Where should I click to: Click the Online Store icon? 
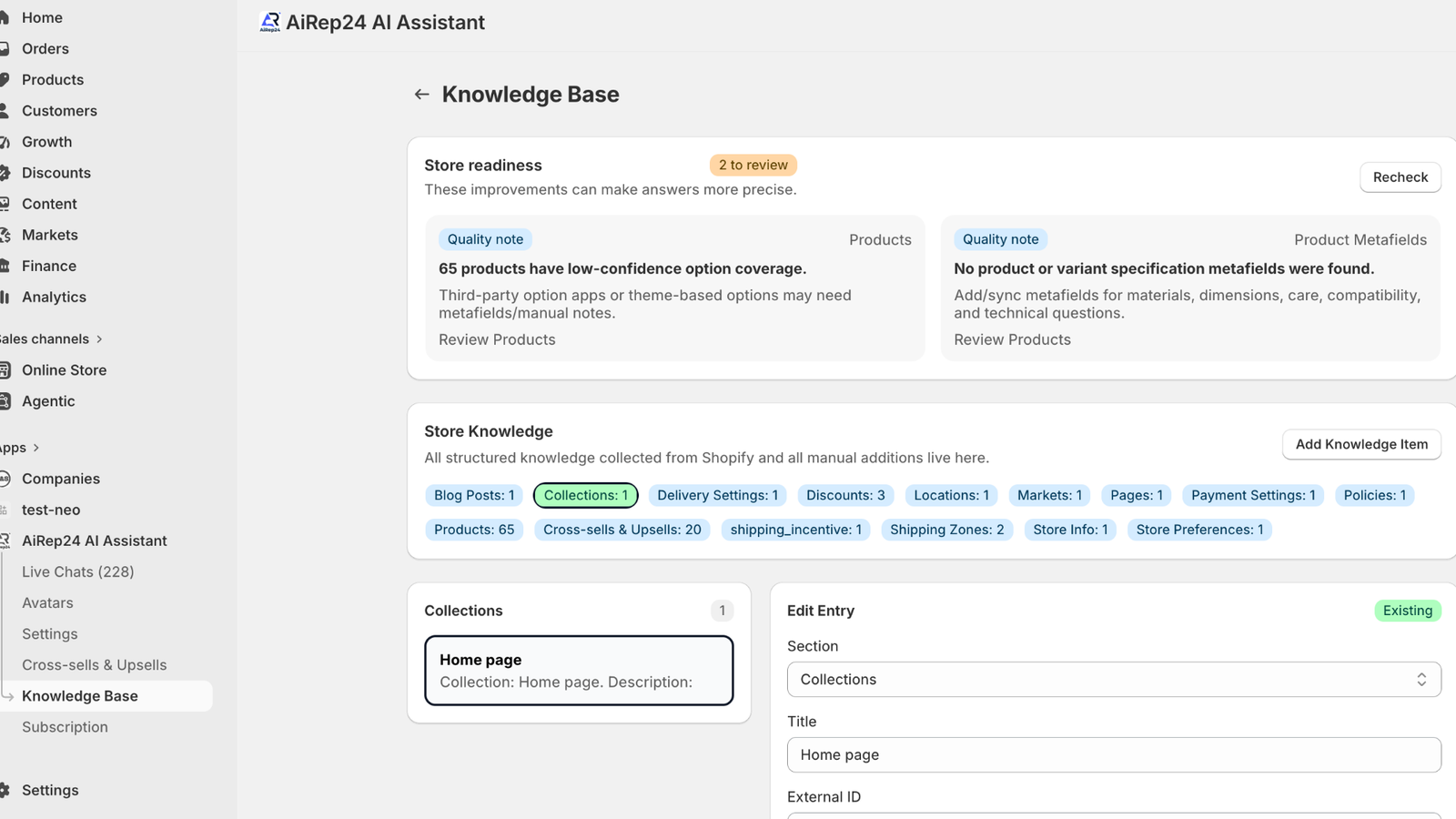tap(5, 370)
